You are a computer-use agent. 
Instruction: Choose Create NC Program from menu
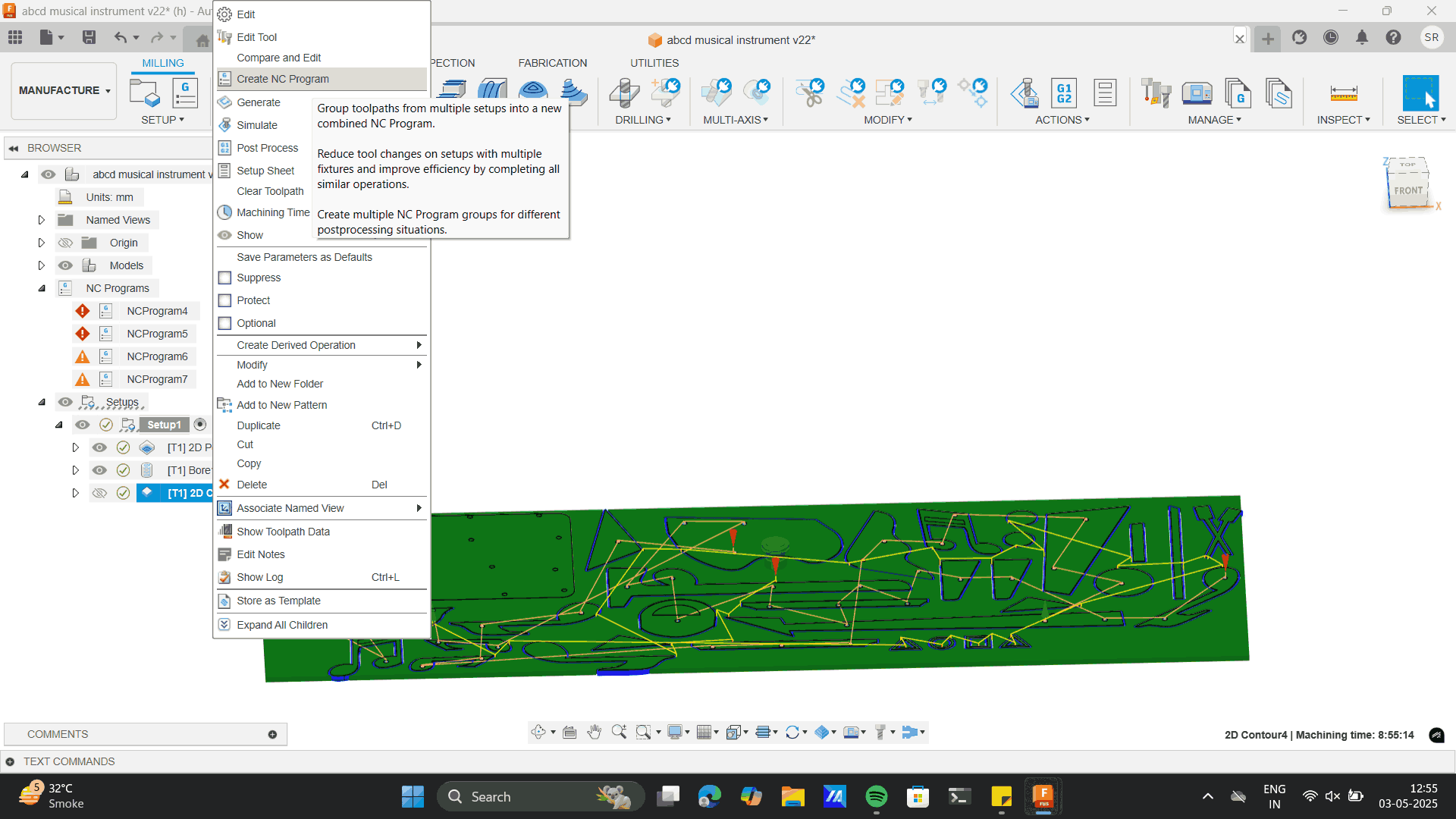pos(322,79)
